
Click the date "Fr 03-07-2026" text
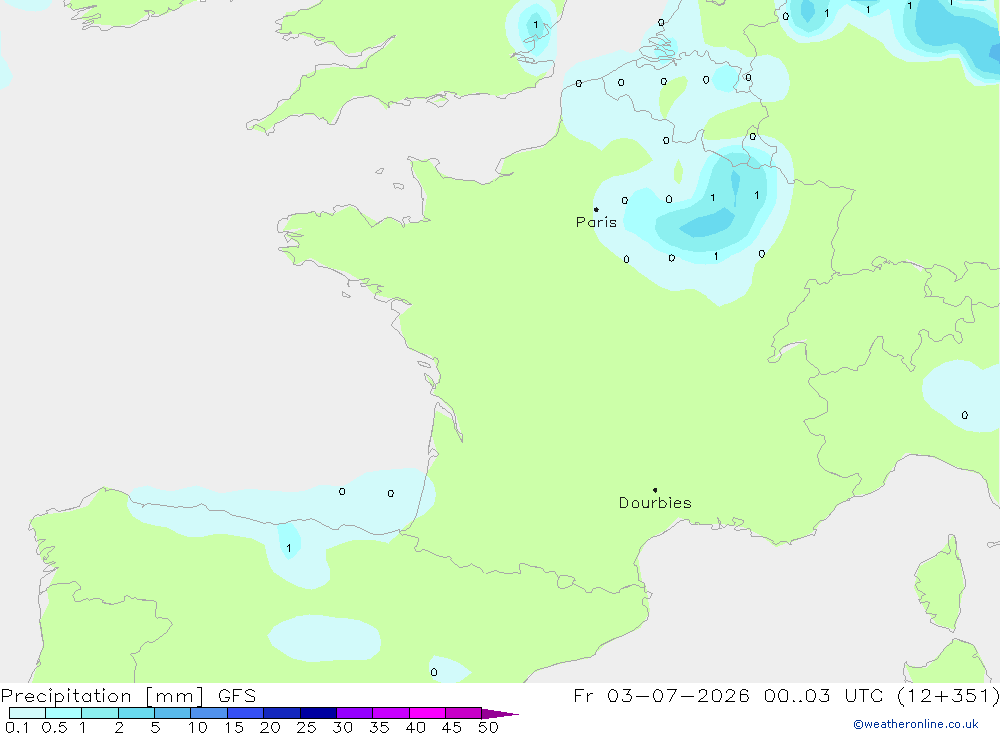point(661,696)
